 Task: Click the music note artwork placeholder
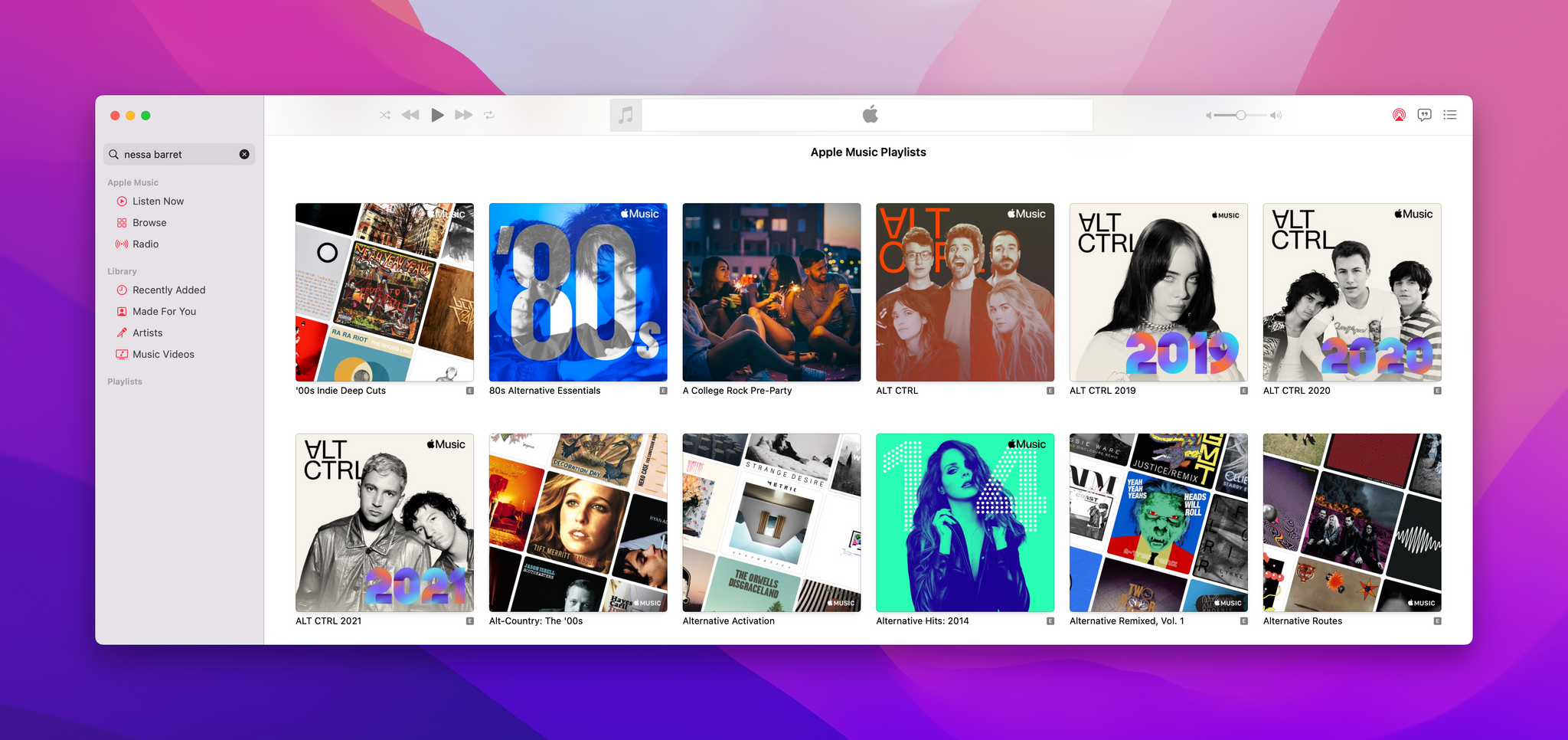626,115
